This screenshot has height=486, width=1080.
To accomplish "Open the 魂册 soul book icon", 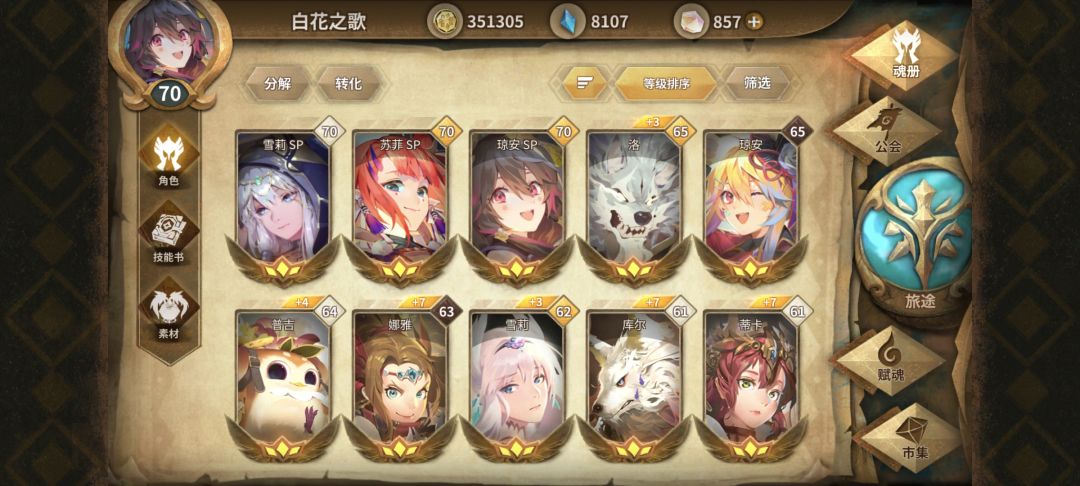I will coord(906,54).
